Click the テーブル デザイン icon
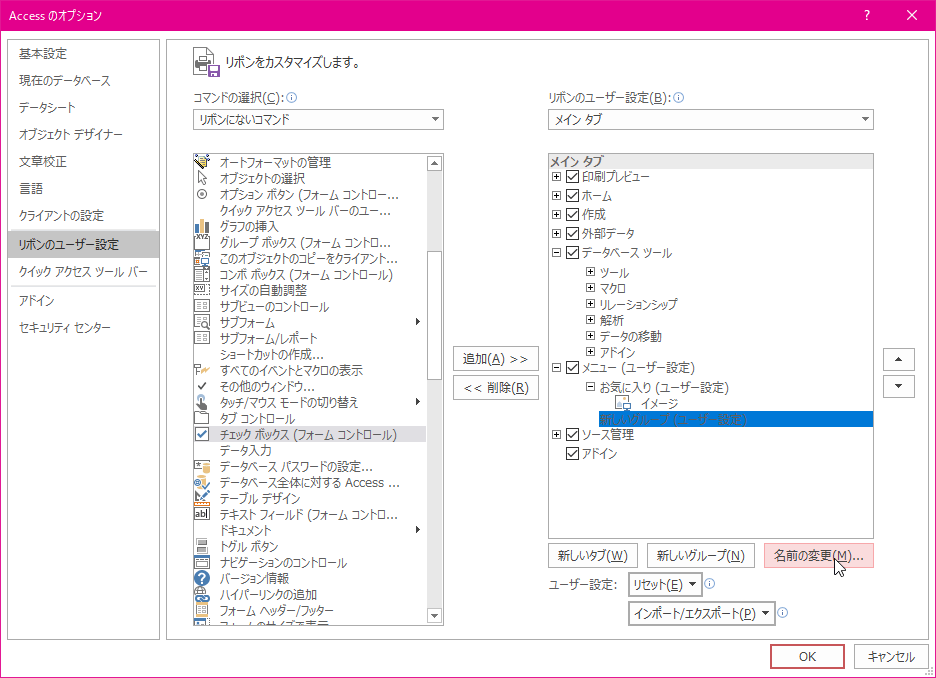Image resolution: width=936 pixels, height=678 pixels. click(x=202, y=498)
